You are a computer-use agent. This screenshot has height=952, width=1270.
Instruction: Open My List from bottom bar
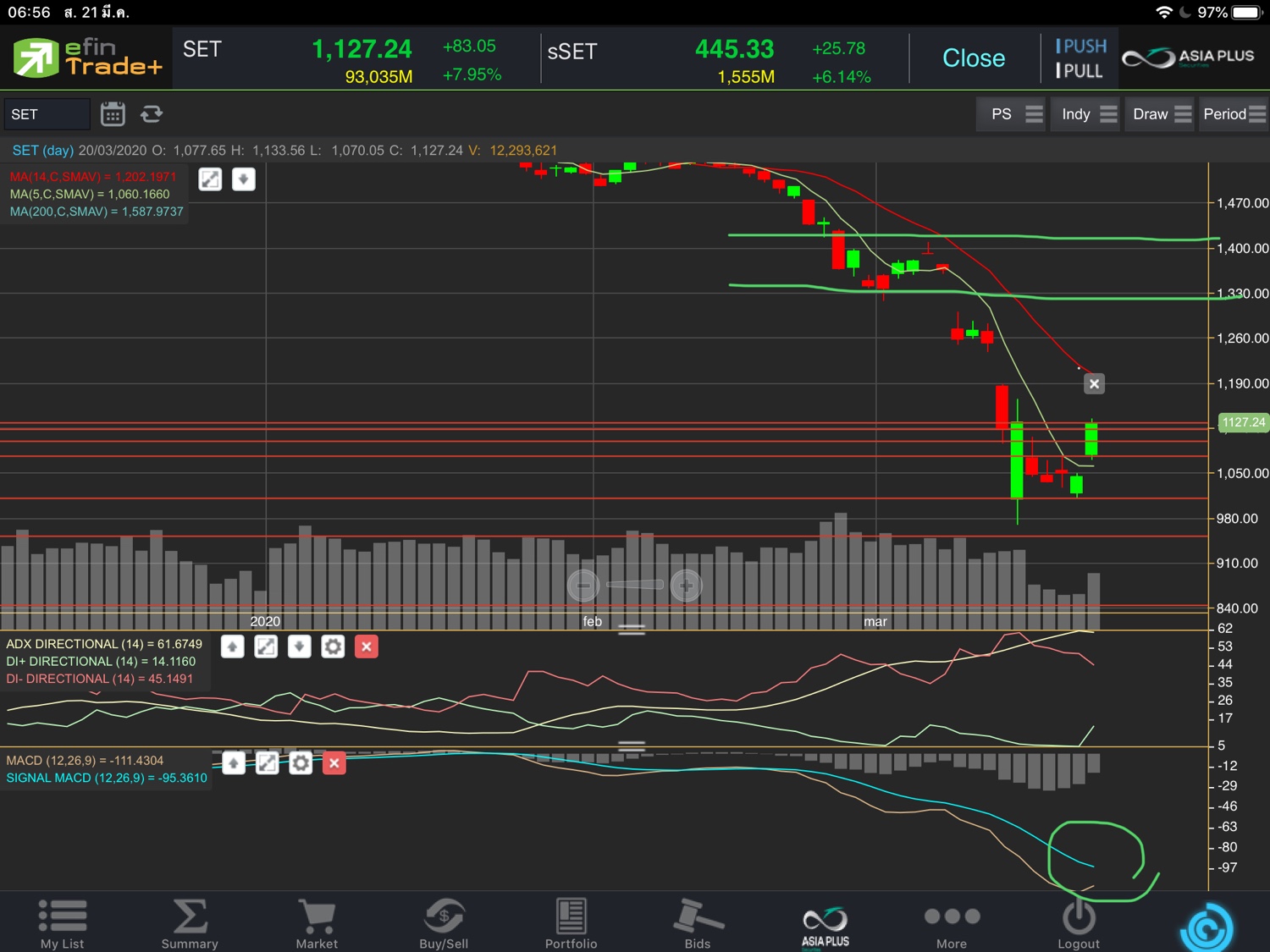(x=63, y=924)
